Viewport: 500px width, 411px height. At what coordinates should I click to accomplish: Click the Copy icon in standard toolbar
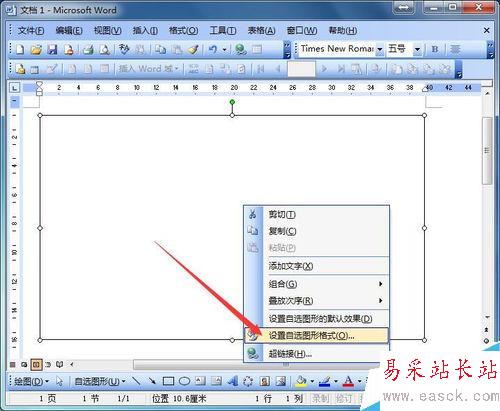coord(161,50)
